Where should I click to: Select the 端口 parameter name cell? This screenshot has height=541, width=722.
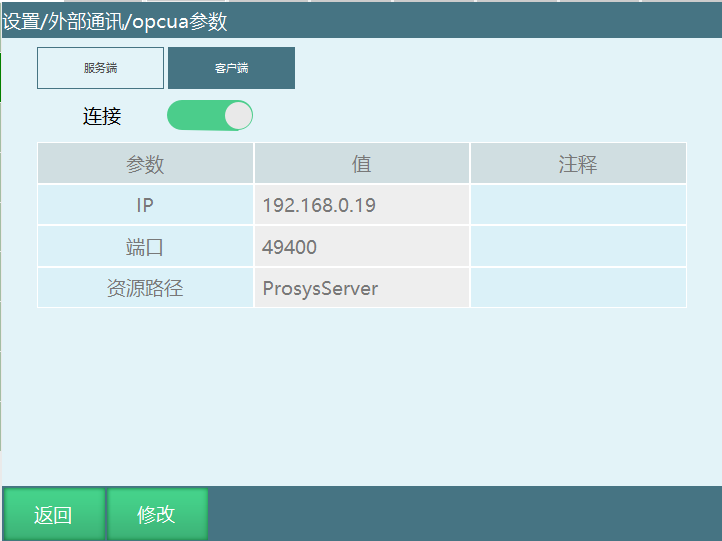point(145,247)
